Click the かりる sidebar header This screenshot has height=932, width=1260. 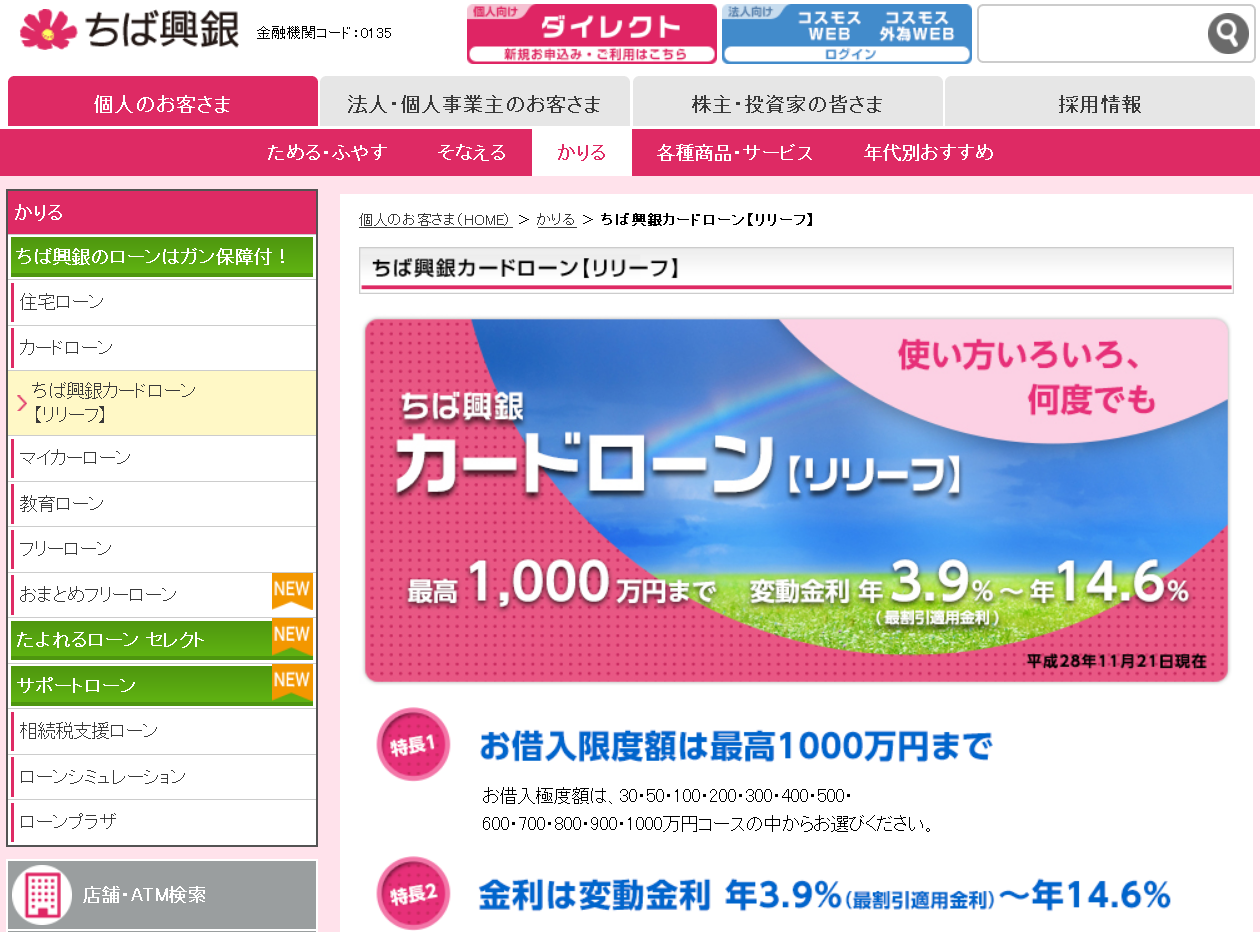[162, 212]
